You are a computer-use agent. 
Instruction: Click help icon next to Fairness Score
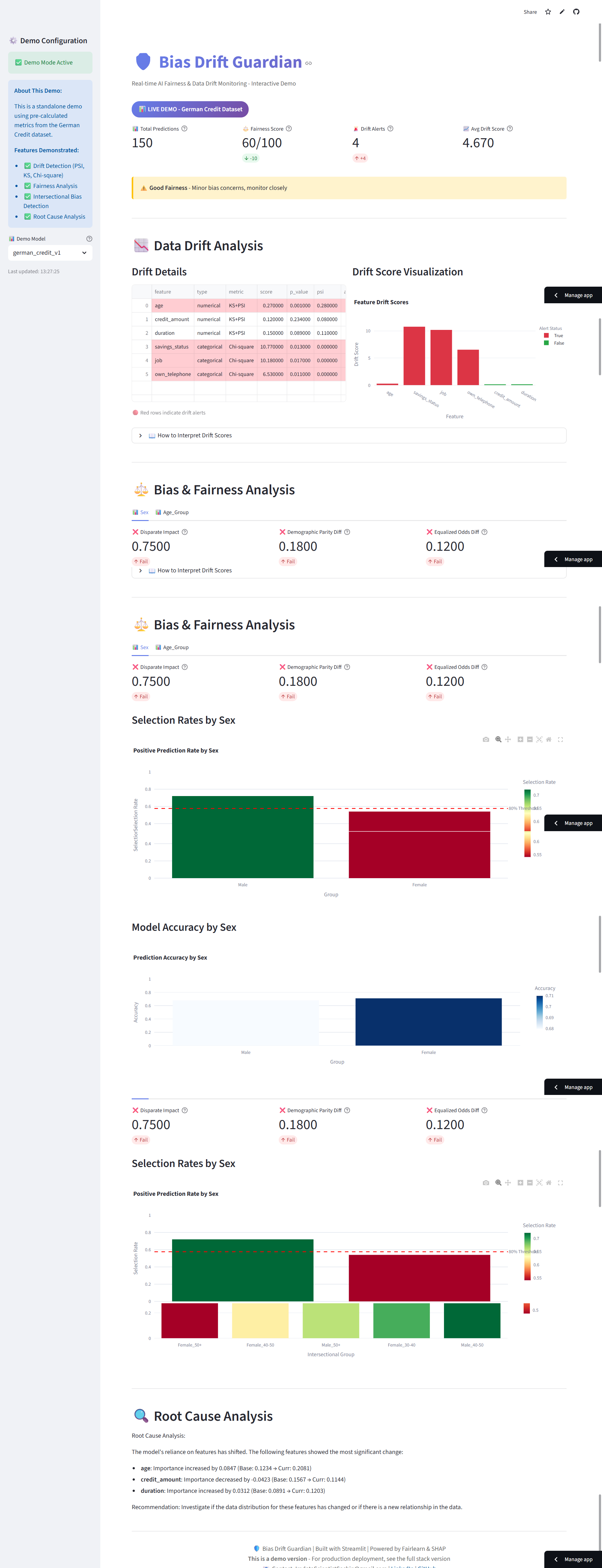tap(289, 129)
